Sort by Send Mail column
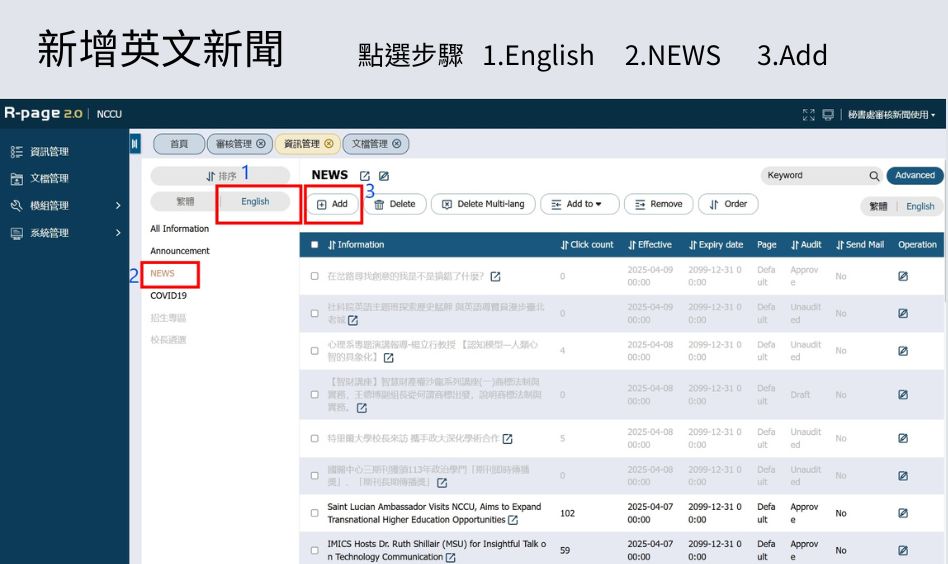The height and width of the screenshot is (564, 948). coord(860,245)
